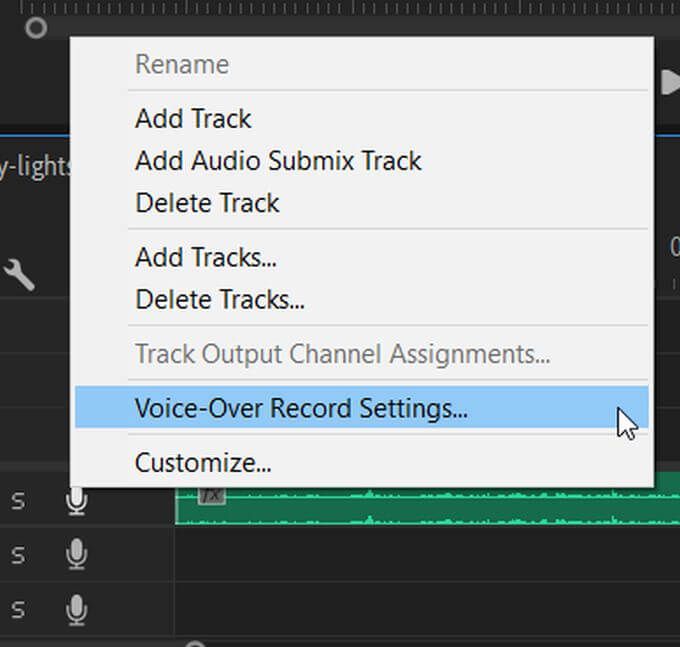Click the circular scroll handle above the menu
680x647 pixels.
tap(36, 28)
